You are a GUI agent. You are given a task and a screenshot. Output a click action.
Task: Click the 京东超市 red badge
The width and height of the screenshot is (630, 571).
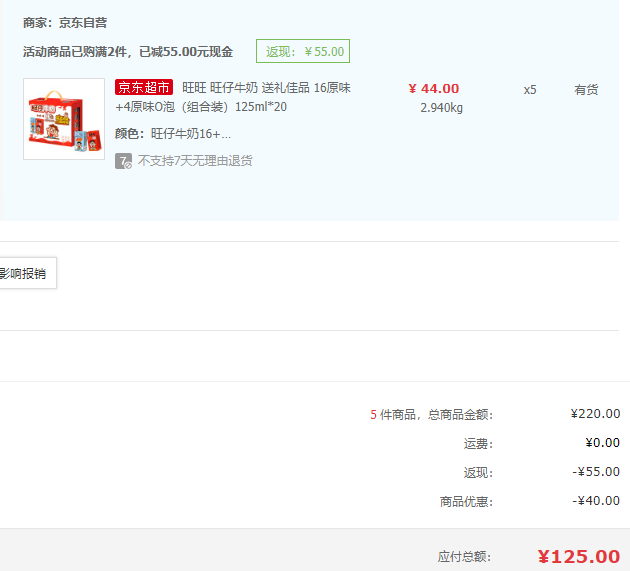click(x=144, y=87)
